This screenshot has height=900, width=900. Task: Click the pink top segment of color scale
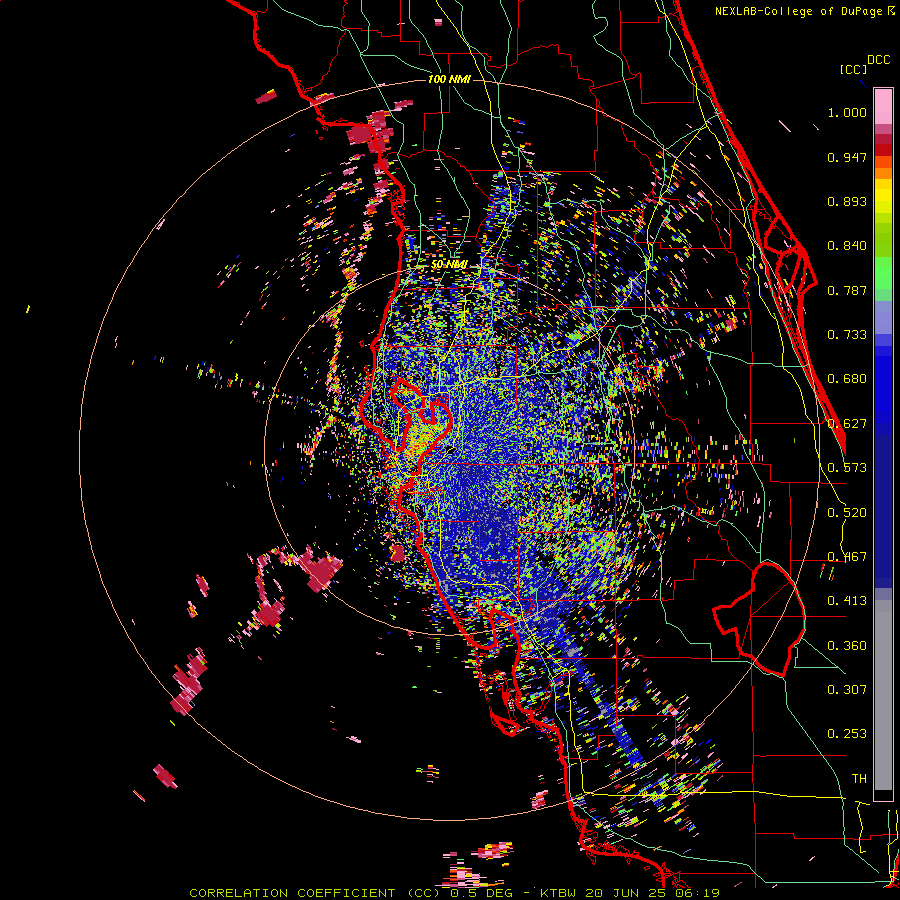[883, 107]
